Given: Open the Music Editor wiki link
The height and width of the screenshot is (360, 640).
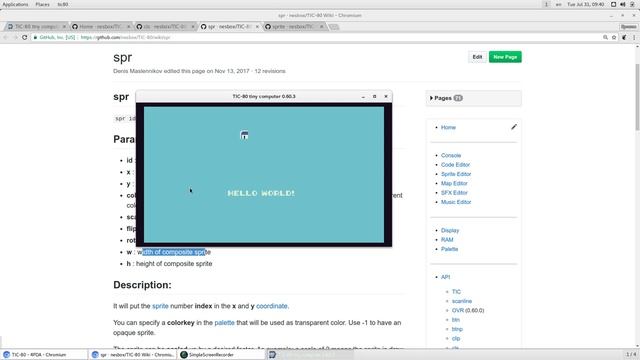Looking at the screenshot, I should [x=456, y=202].
